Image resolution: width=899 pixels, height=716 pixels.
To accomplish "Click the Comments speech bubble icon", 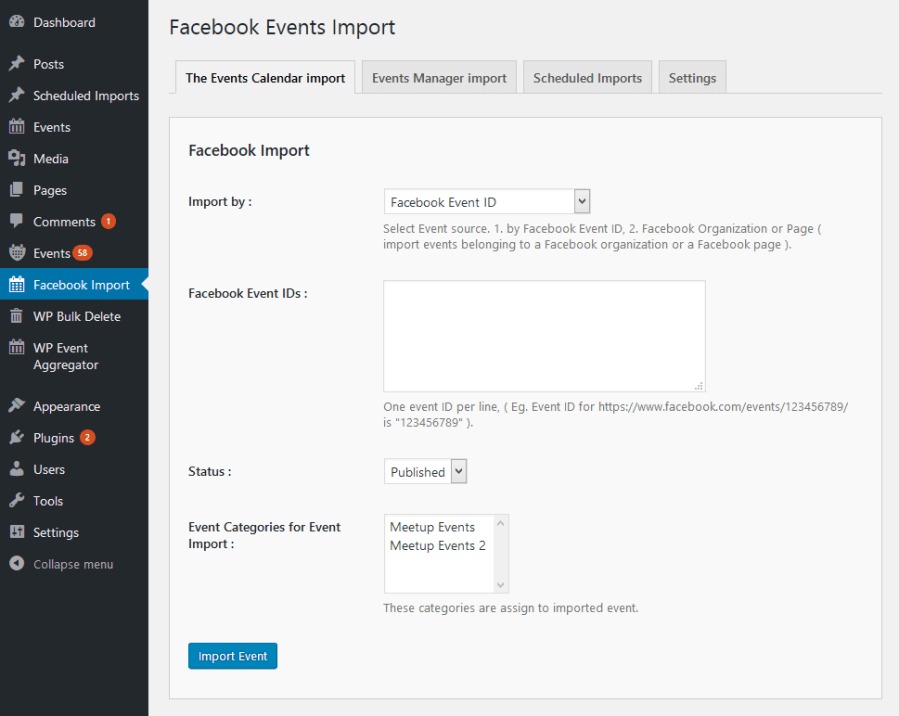I will tap(16, 221).
